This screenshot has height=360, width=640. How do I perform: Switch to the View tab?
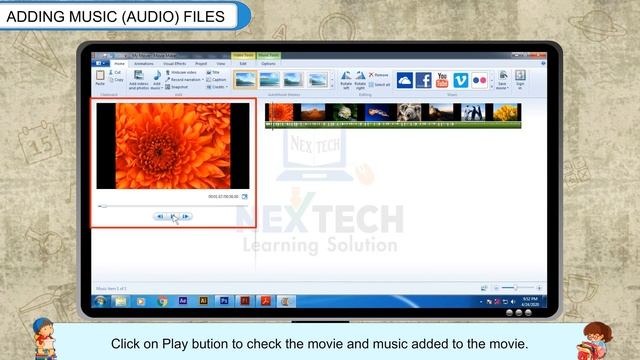pyautogui.click(x=221, y=64)
